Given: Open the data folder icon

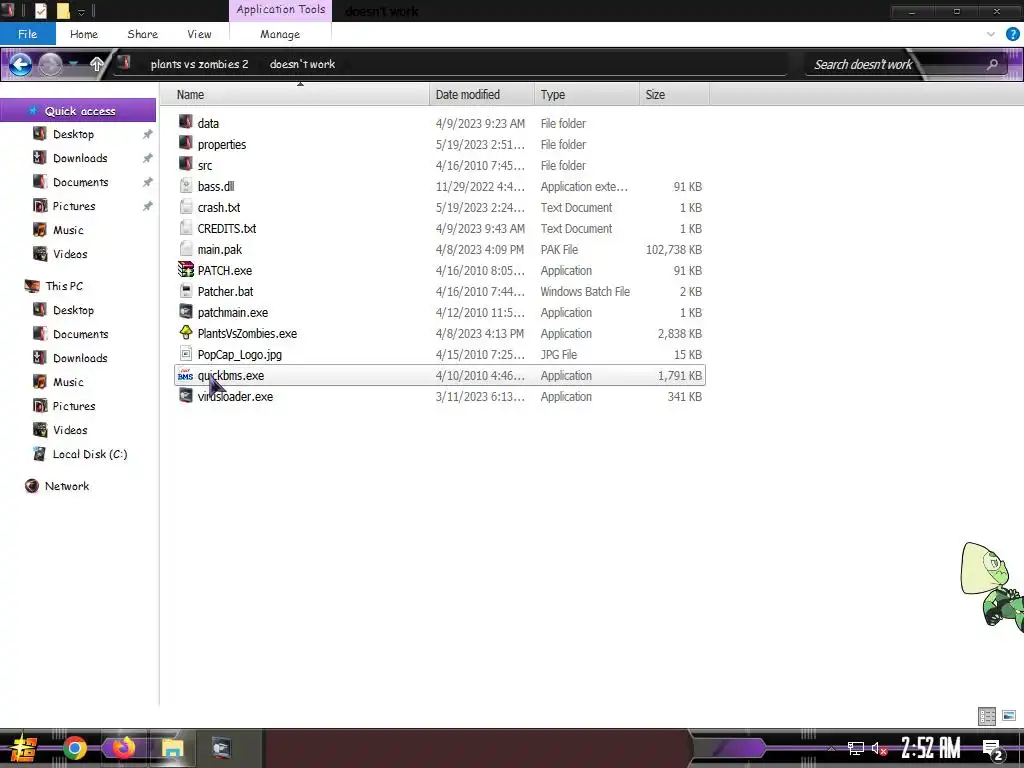Looking at the screenshot, I should [x=186, y=123].
